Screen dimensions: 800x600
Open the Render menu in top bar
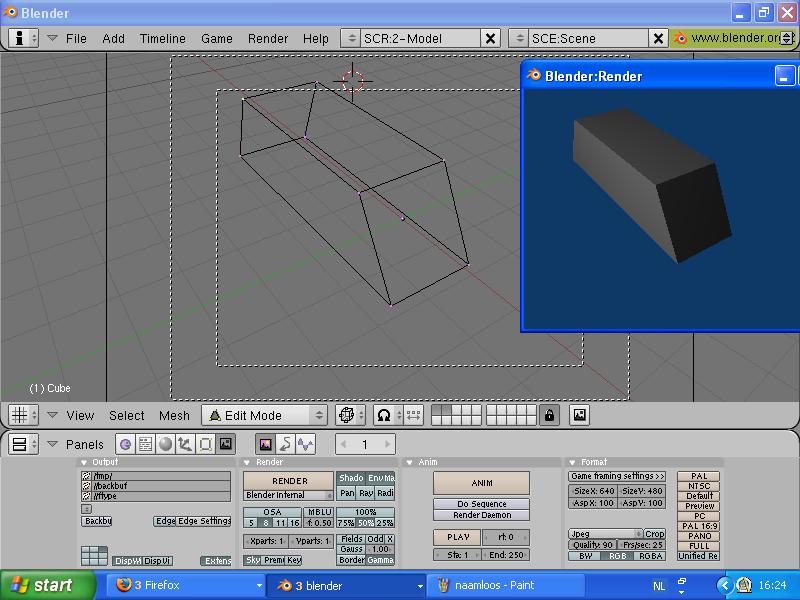coord(268,38)
